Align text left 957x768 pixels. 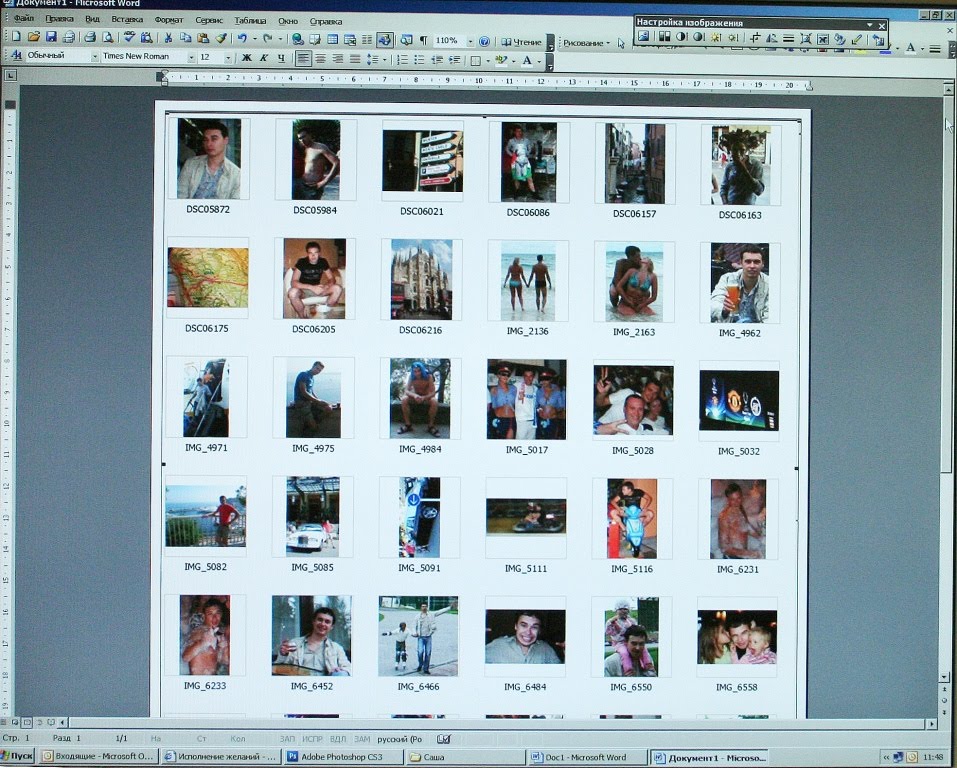click(303, 59)
